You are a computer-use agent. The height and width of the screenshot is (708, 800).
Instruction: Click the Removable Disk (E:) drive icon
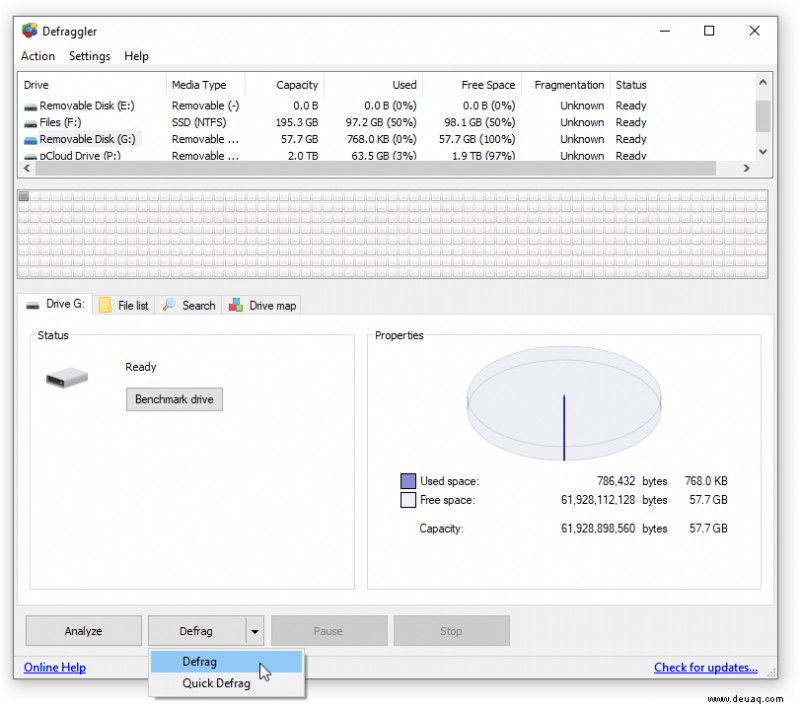31,107
